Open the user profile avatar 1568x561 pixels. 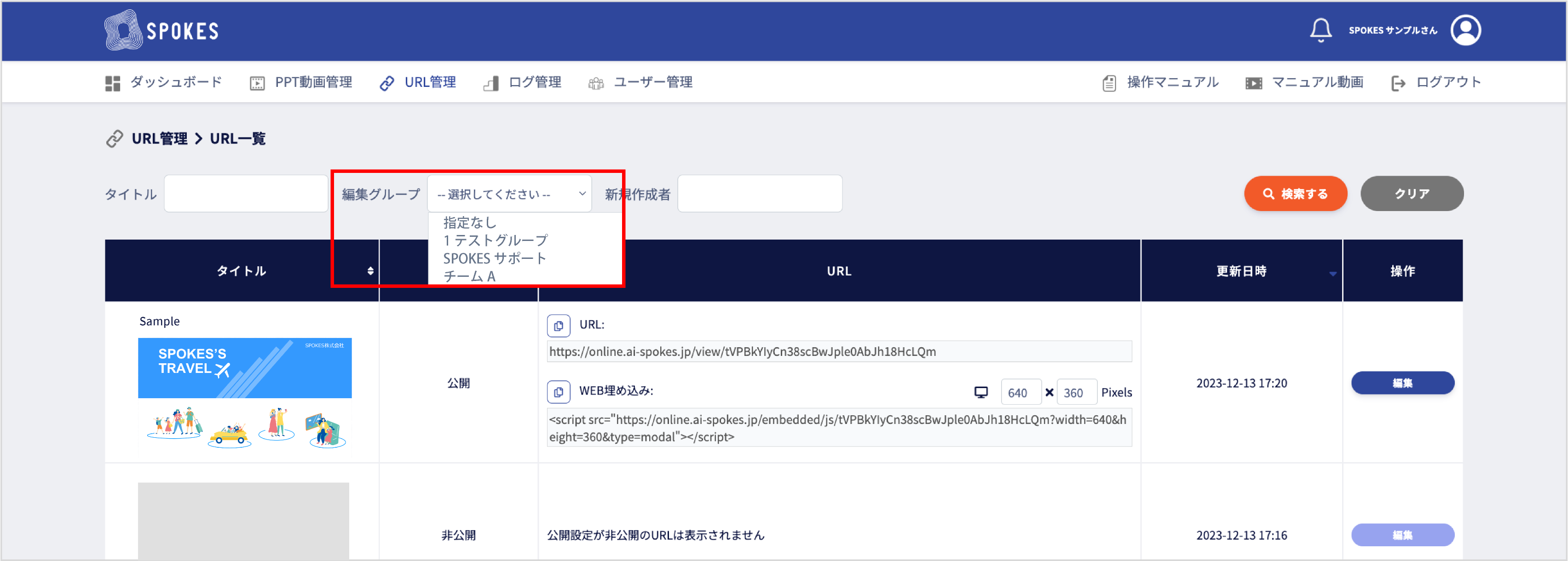(1466, 30)
